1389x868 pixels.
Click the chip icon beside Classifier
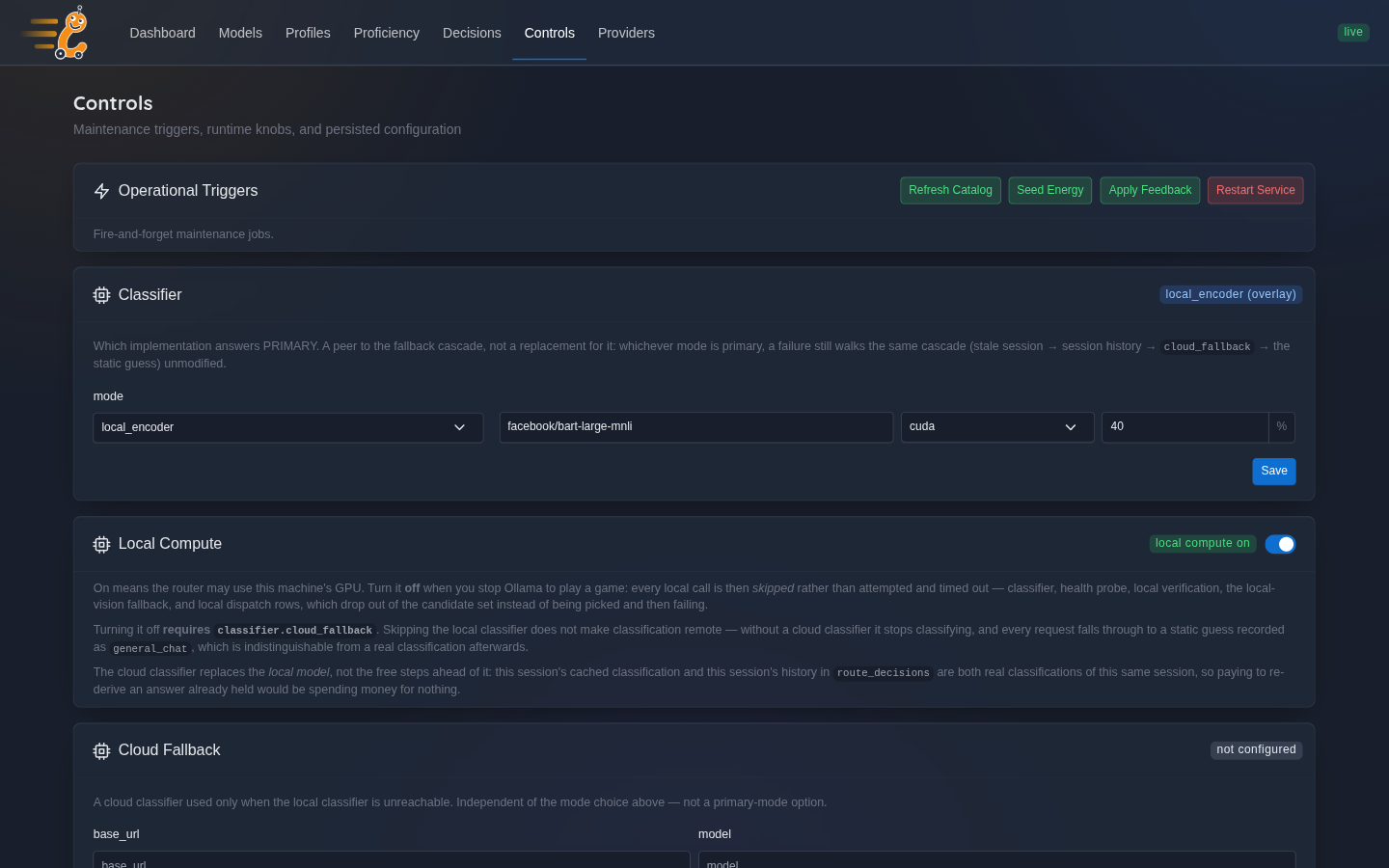[101, 295]
